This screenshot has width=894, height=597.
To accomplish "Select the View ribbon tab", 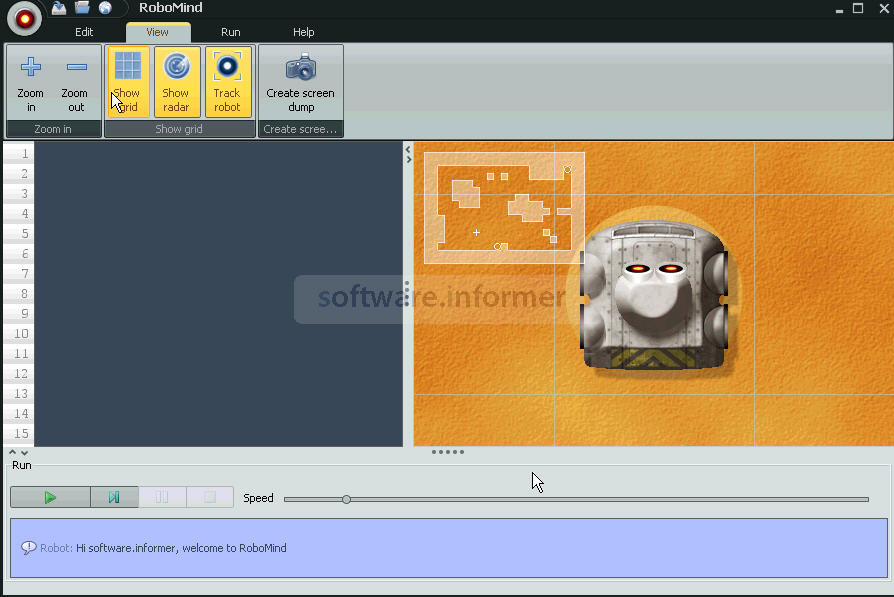I will pos(157,32).
